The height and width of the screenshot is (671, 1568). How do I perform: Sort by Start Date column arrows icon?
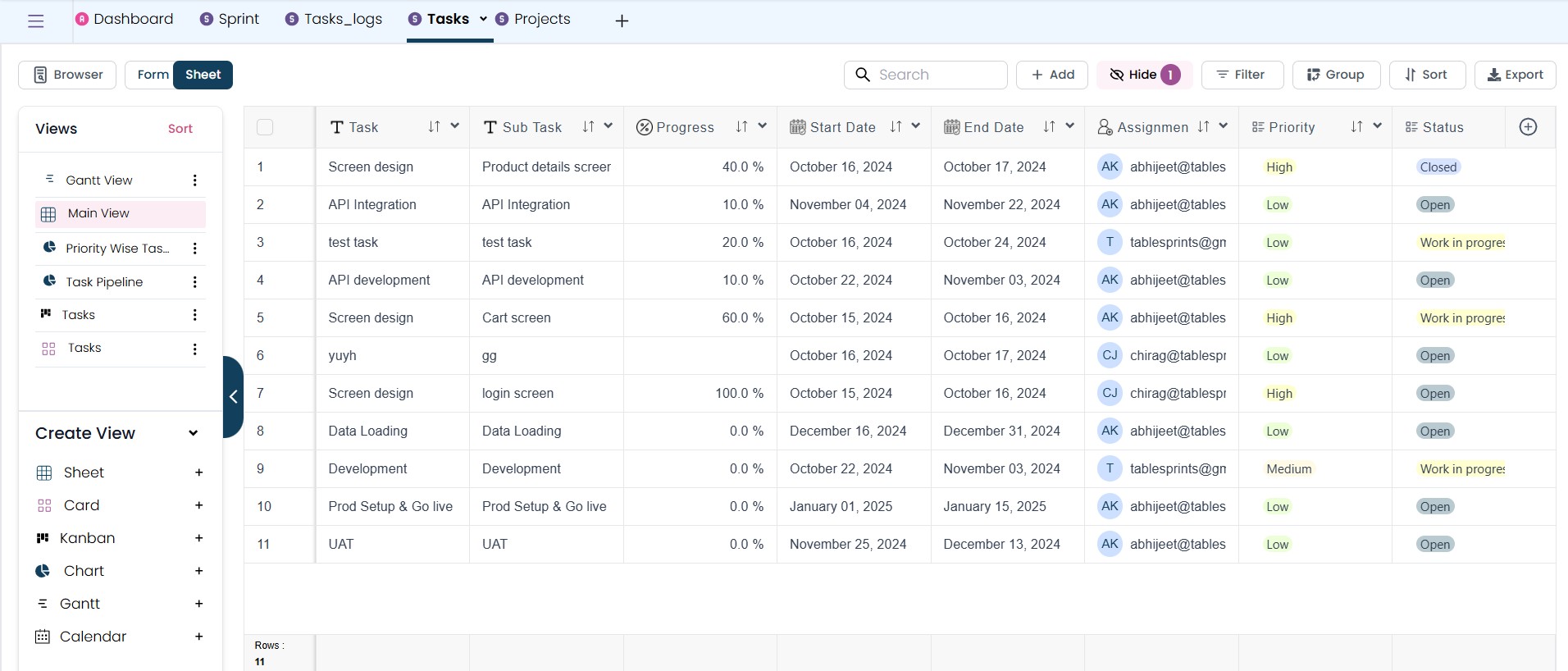pos(896,127)
